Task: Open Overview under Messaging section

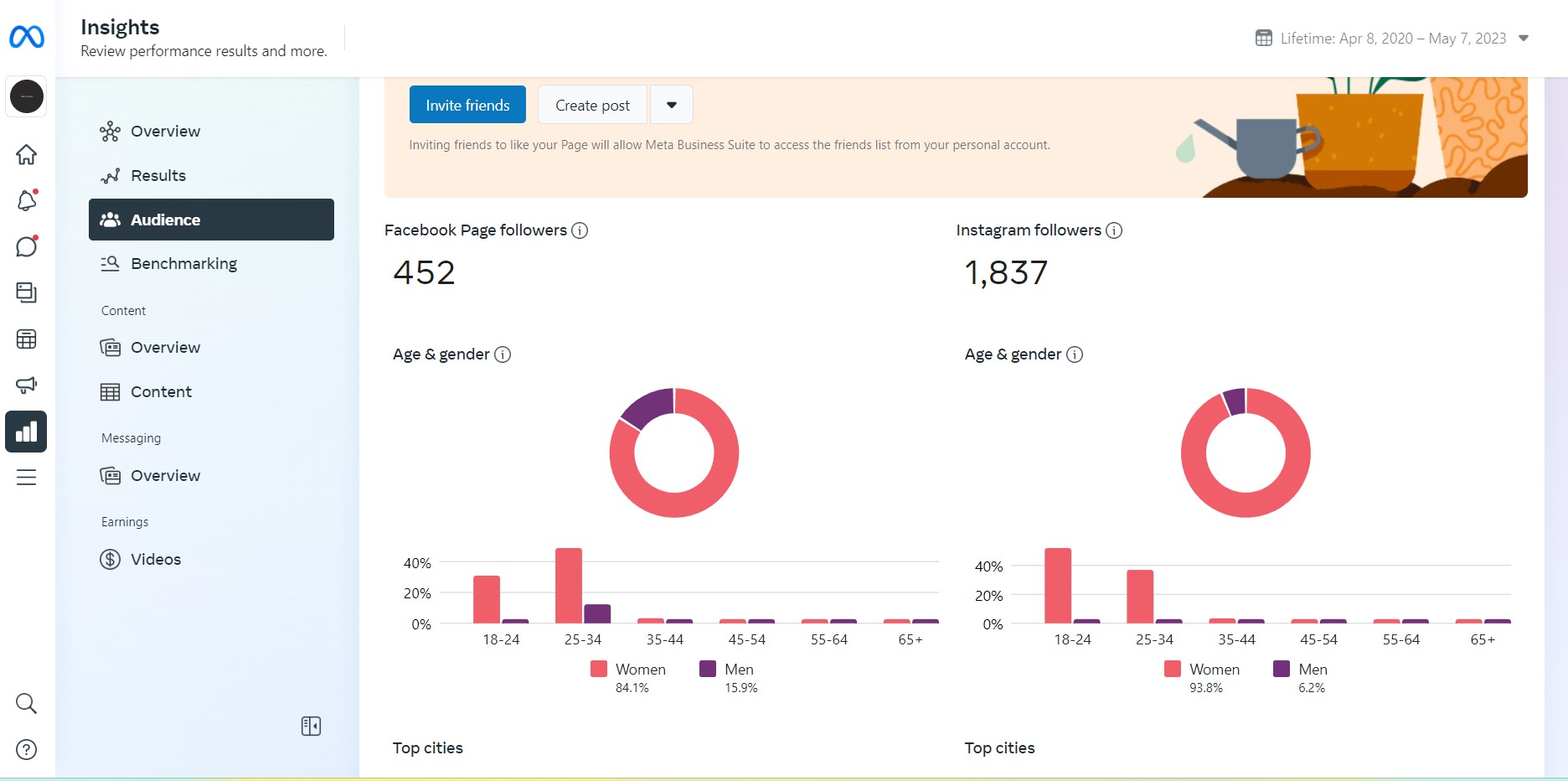Action: coord(211,476)
